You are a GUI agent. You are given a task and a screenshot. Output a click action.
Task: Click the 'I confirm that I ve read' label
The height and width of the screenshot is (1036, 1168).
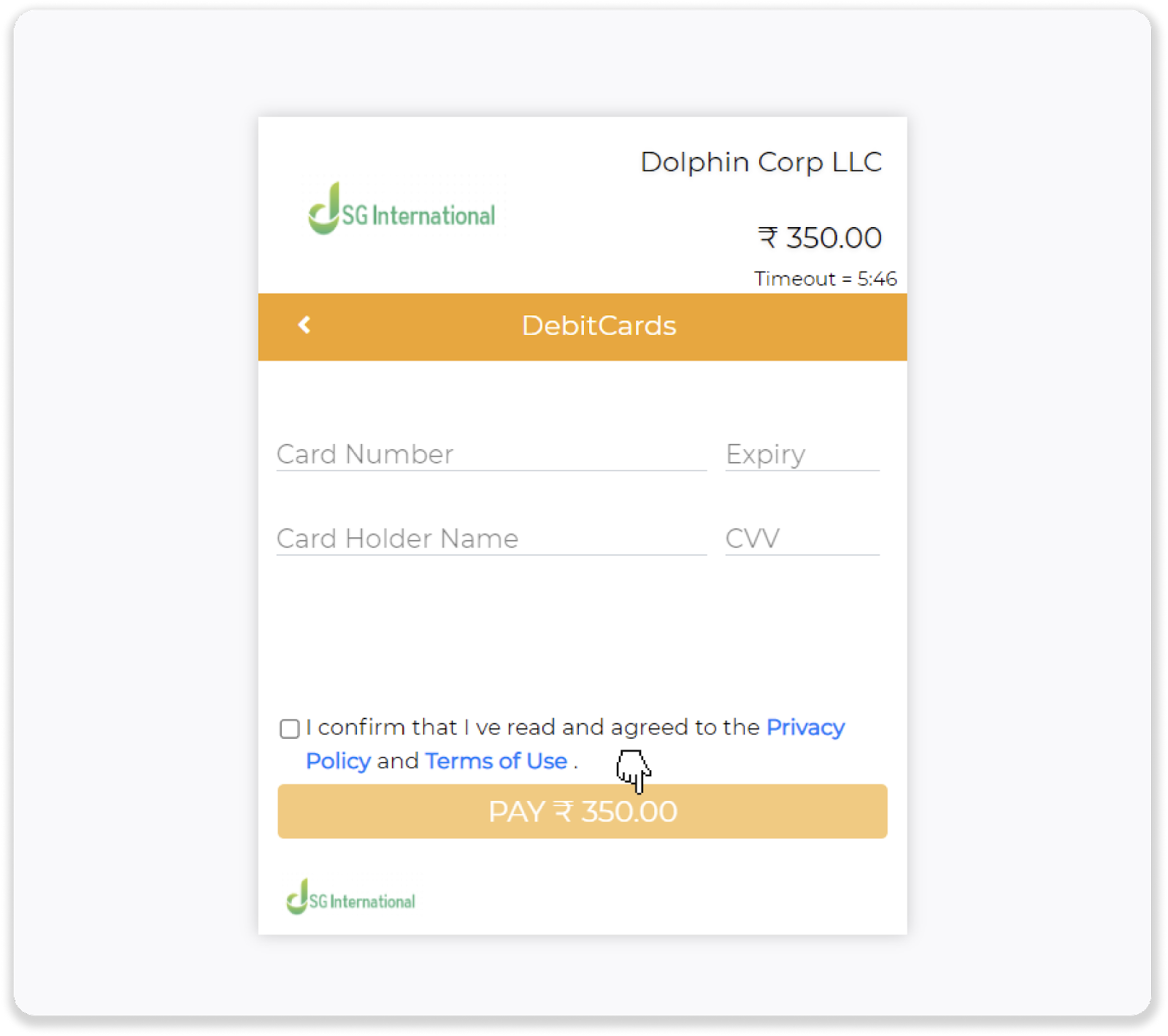tap(431, 727)
